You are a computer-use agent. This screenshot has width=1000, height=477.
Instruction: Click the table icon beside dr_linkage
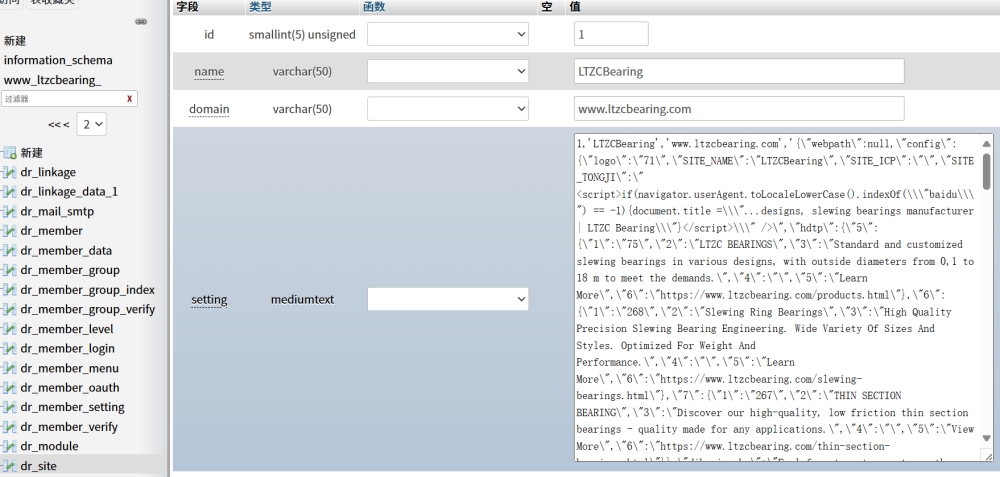[x=9, y=172]
